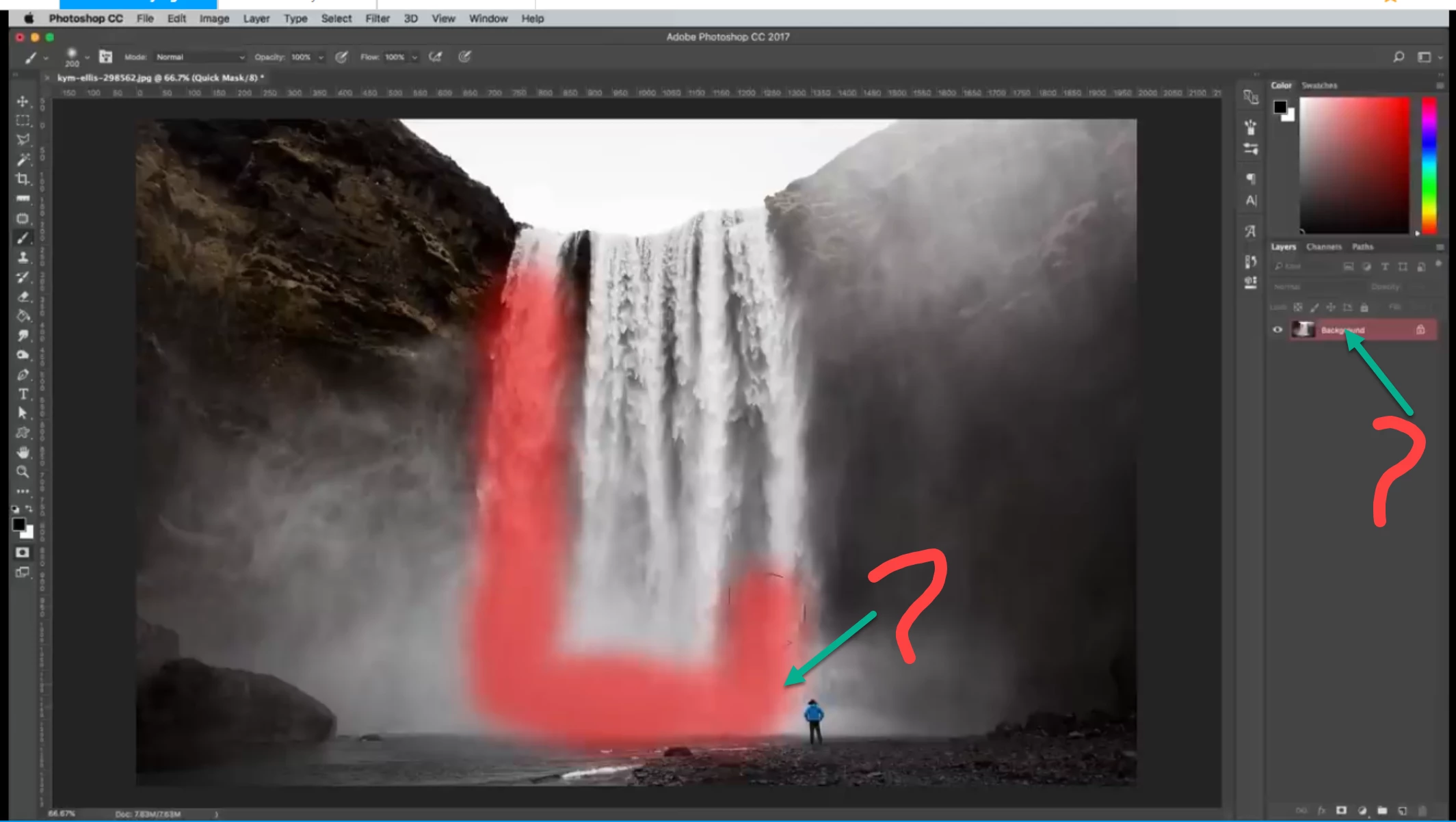Switch to the Channels tab
This screenshot has height=822, width=1456.
(1323, 247)
